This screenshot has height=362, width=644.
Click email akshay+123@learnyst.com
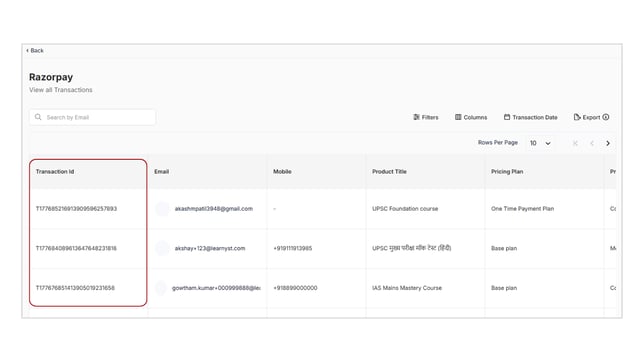click(x=210, y=248)
